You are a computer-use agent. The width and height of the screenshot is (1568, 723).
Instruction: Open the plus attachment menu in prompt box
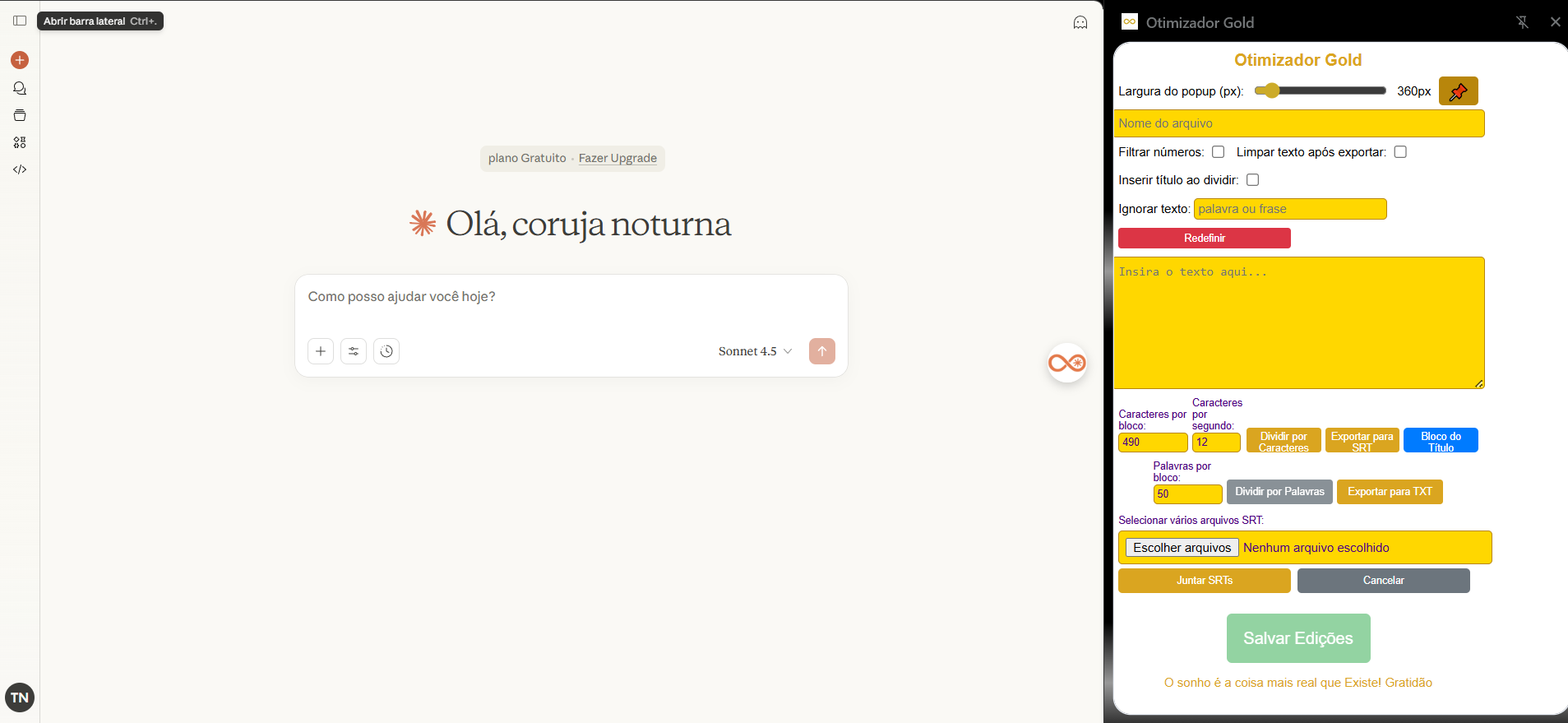[321, 351]
